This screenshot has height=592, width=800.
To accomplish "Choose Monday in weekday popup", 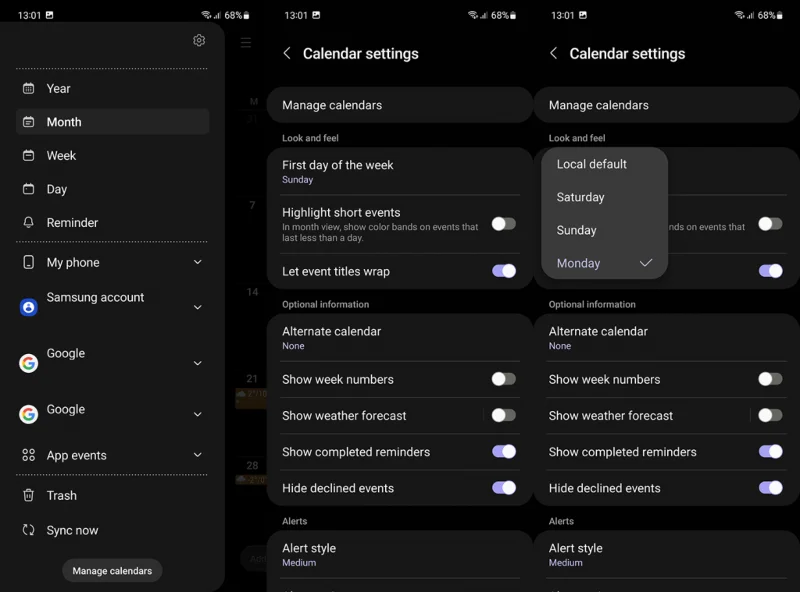I will (x=605, y=263).
